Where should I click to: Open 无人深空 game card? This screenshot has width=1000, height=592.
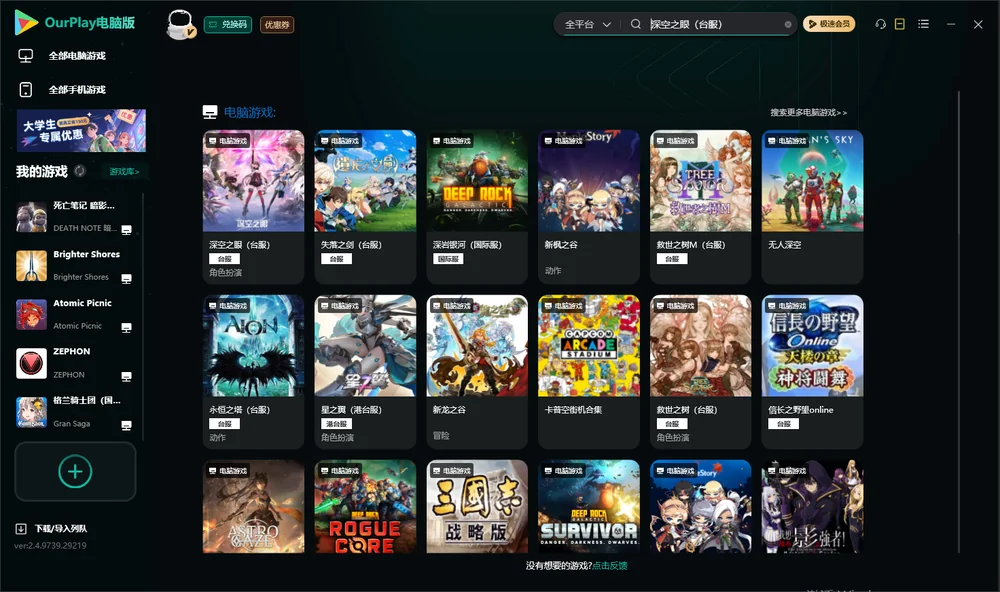[812, 207]
